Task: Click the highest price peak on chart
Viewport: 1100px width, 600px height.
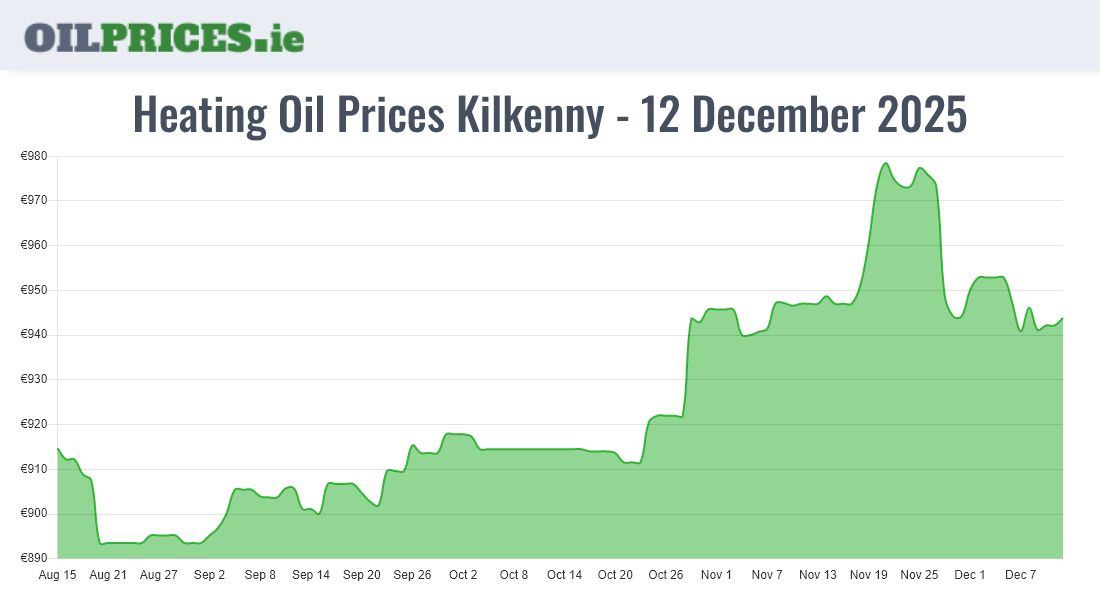Action: (886, 163)
